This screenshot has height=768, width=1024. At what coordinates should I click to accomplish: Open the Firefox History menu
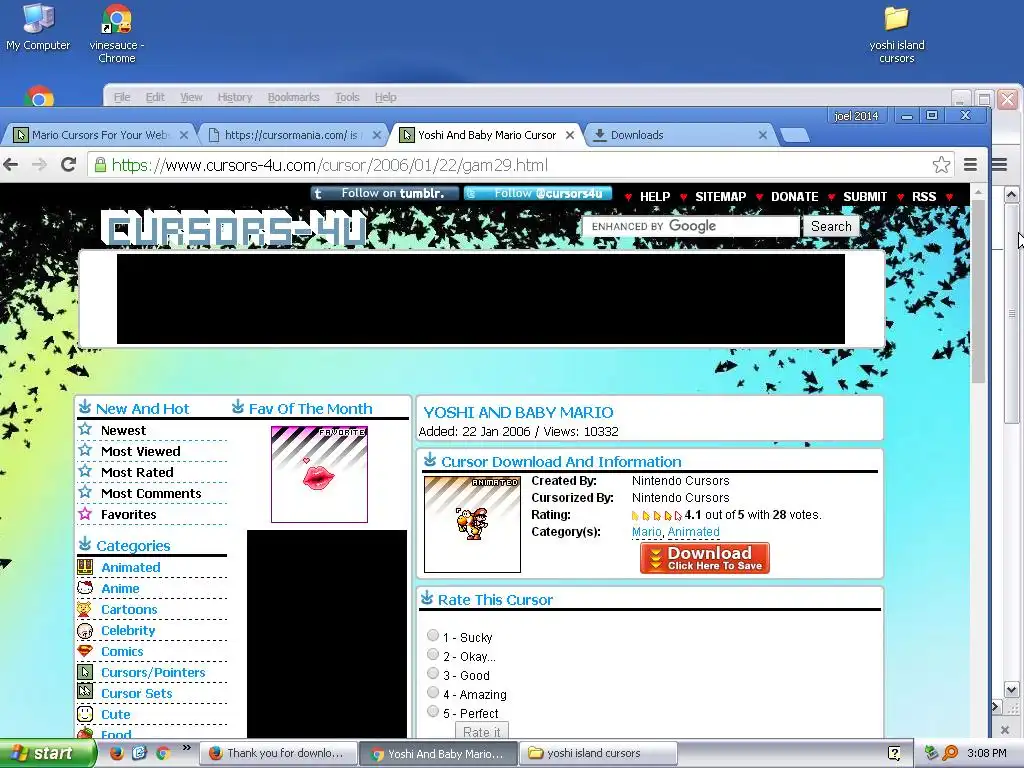(x=234, y=97)
